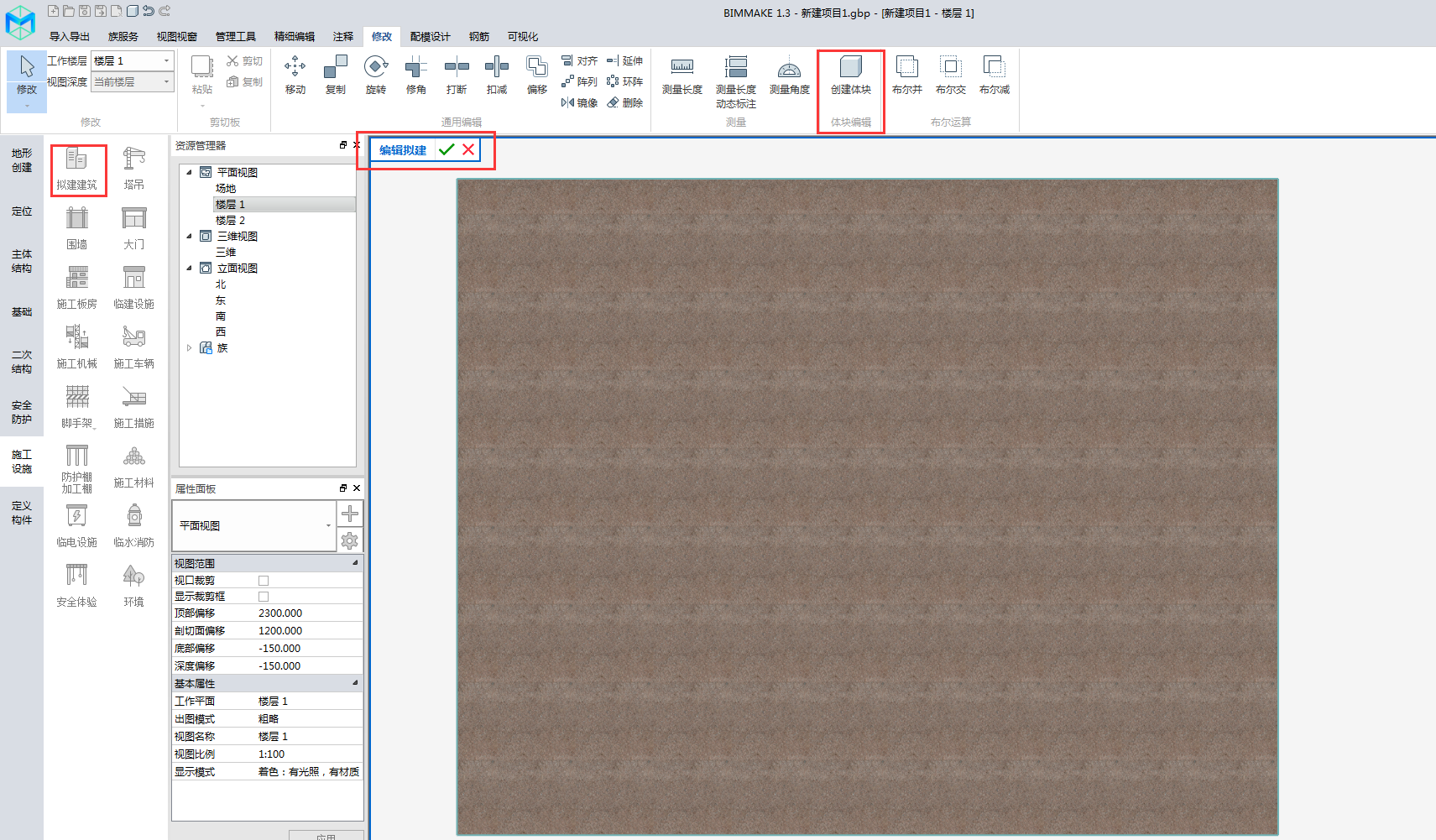This screenshot has height=840, width=1436.
Task: Select the 安全体验 tool
Action: pyautogui.click(x=77, y=586)
